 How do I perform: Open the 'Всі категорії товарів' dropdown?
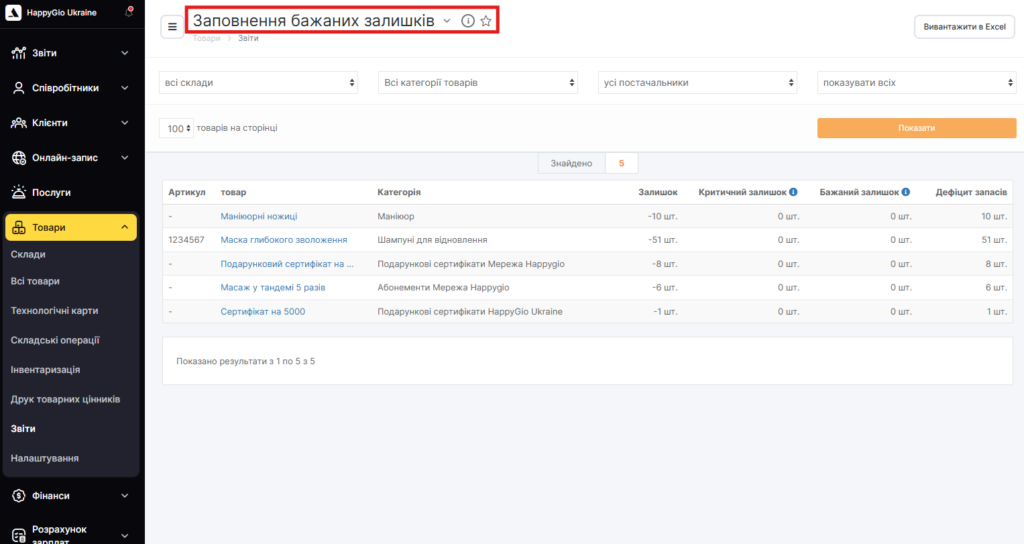click(478, 83)
